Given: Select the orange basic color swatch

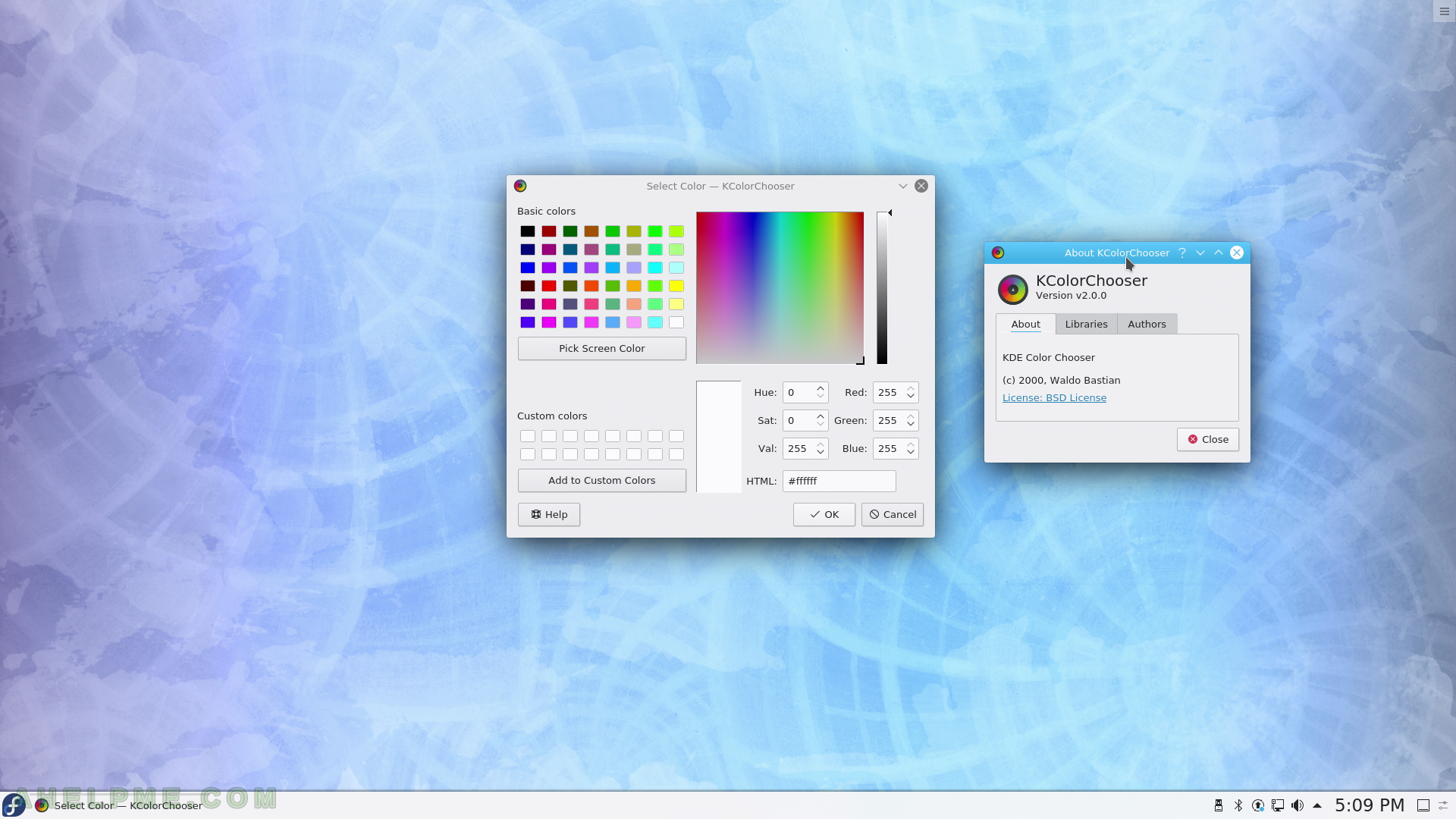Looking at the screenshot, I should 634,286.
